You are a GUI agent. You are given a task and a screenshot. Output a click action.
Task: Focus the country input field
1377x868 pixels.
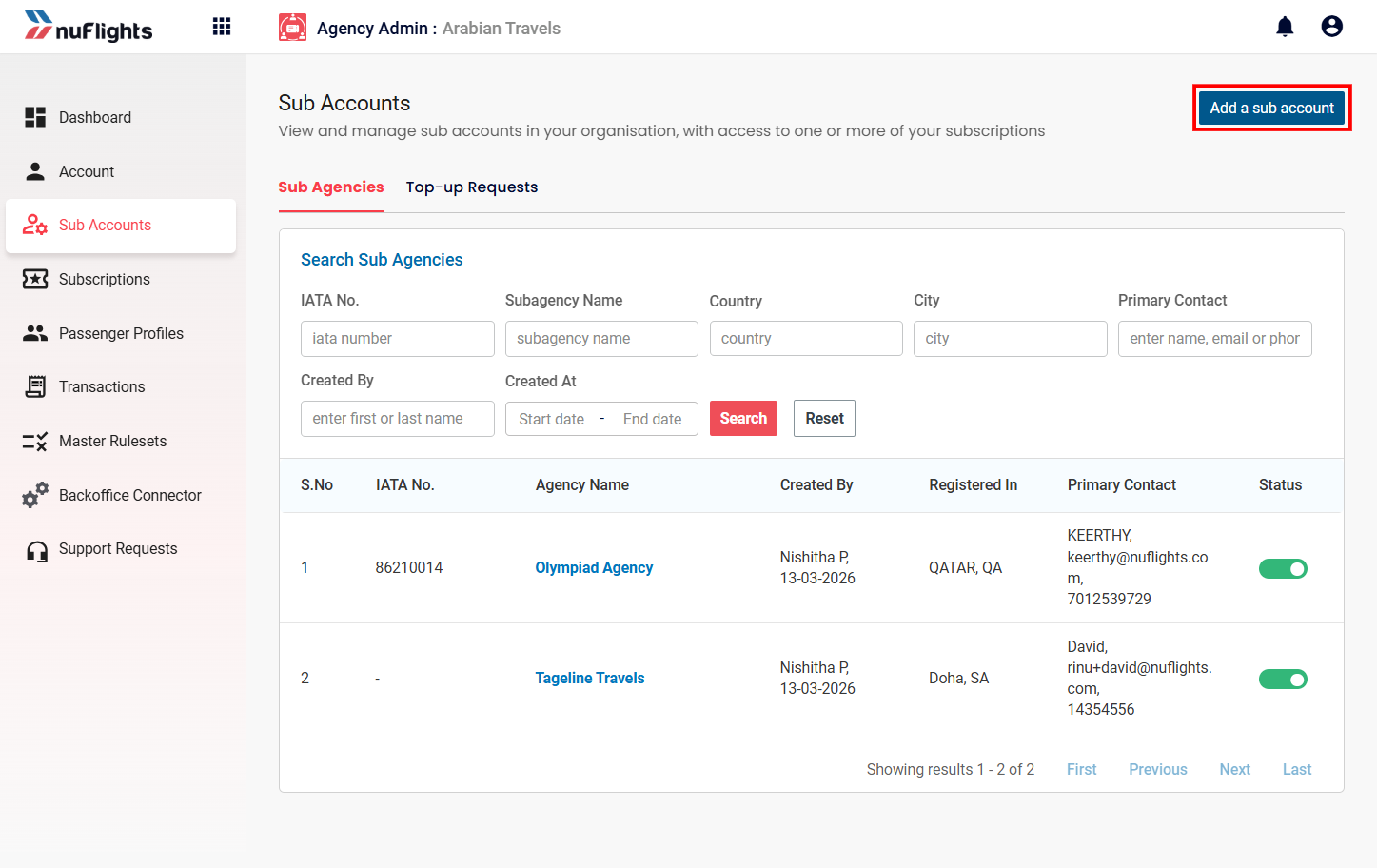[x=806, y=339]
